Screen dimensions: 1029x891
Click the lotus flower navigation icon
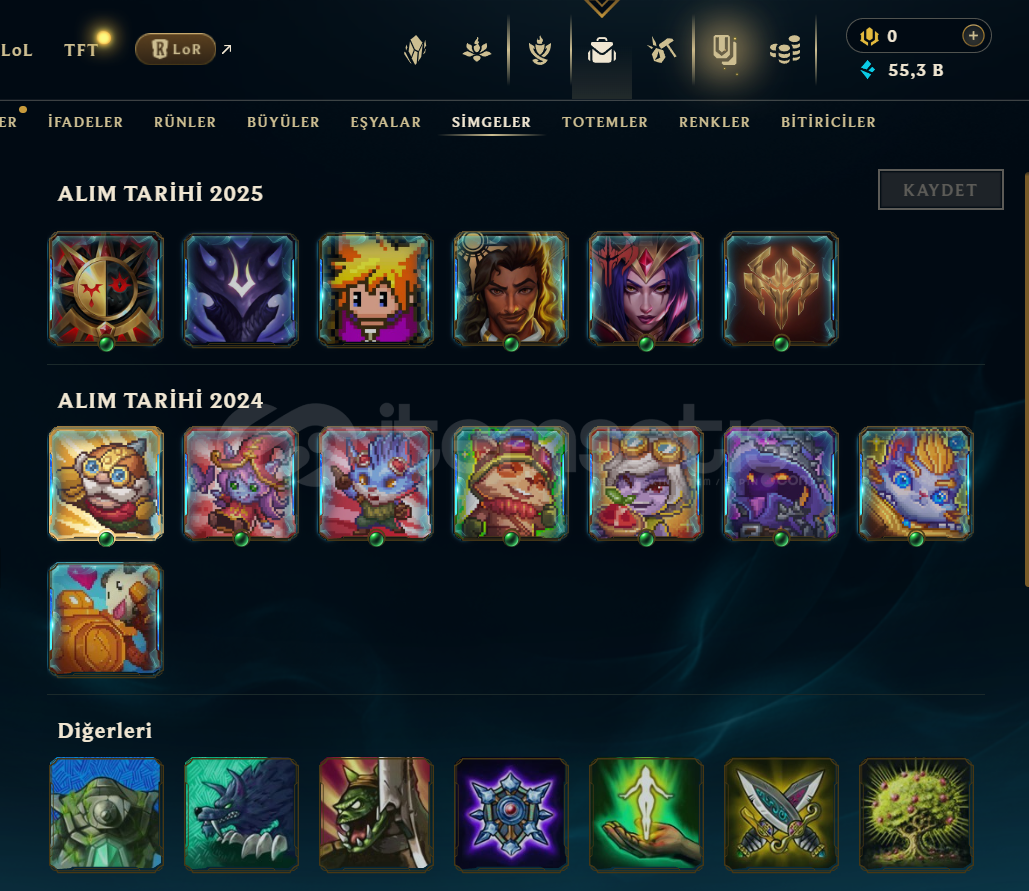point(476,50)
